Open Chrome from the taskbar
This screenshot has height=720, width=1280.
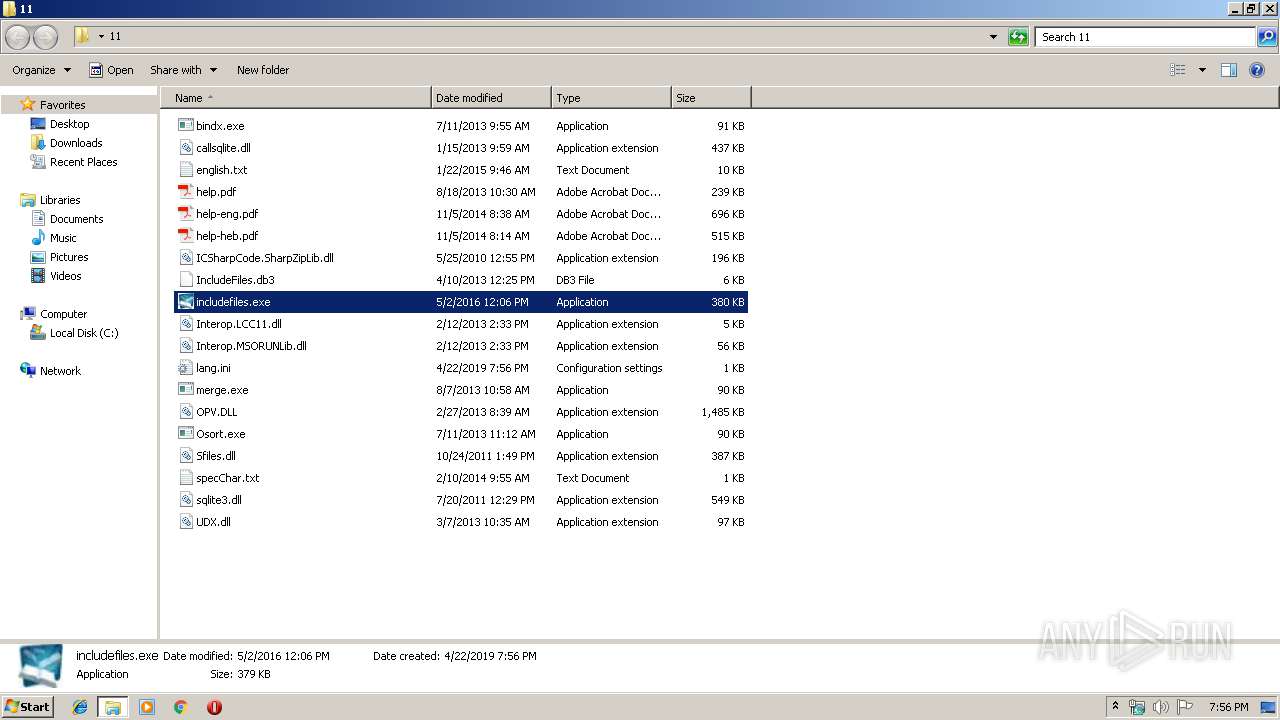(x=180, y=707)
